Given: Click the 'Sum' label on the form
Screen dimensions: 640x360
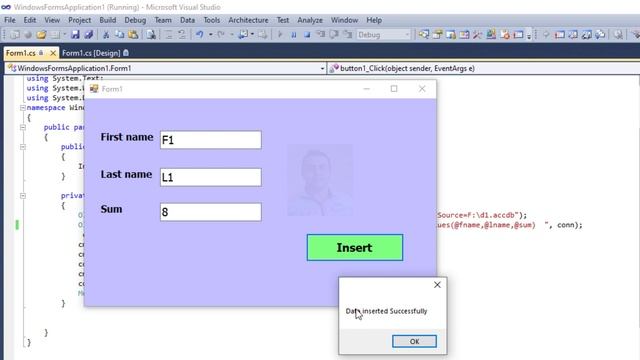Looking at the screenshot, I should click(111, 209).
